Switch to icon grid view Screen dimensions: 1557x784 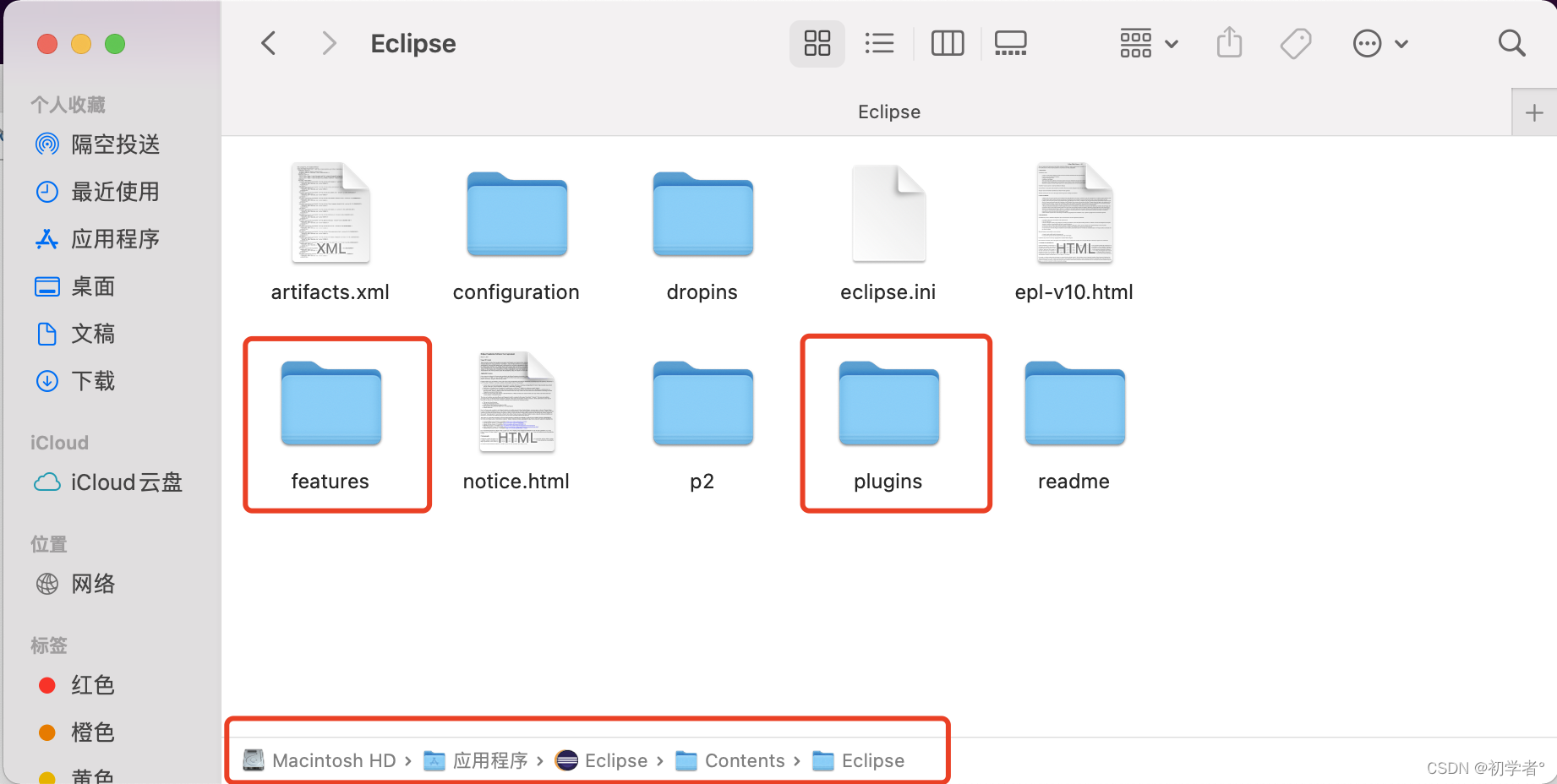(817, 43)
